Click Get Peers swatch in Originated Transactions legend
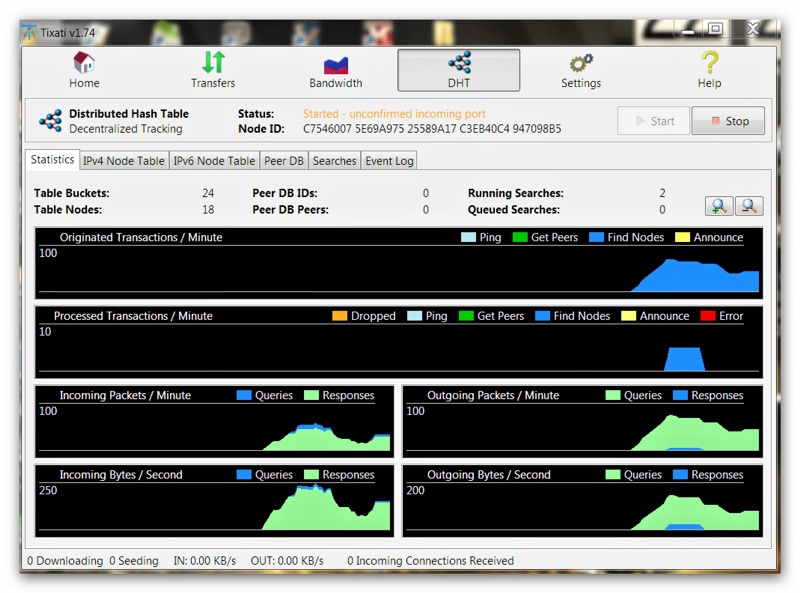The image size is (800, 593). click(520, 237)
